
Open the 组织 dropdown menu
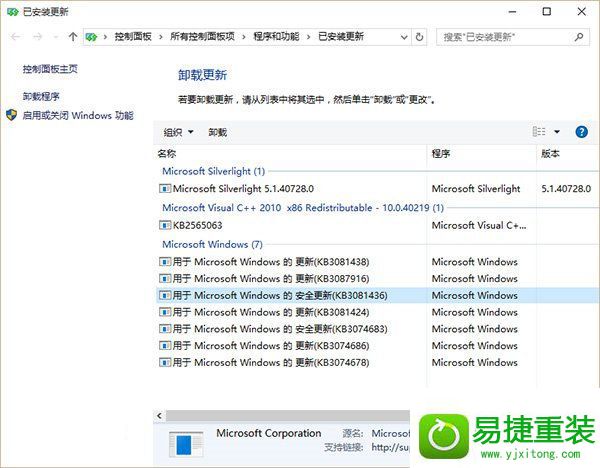pyautogui.click(x=178, y=132)
